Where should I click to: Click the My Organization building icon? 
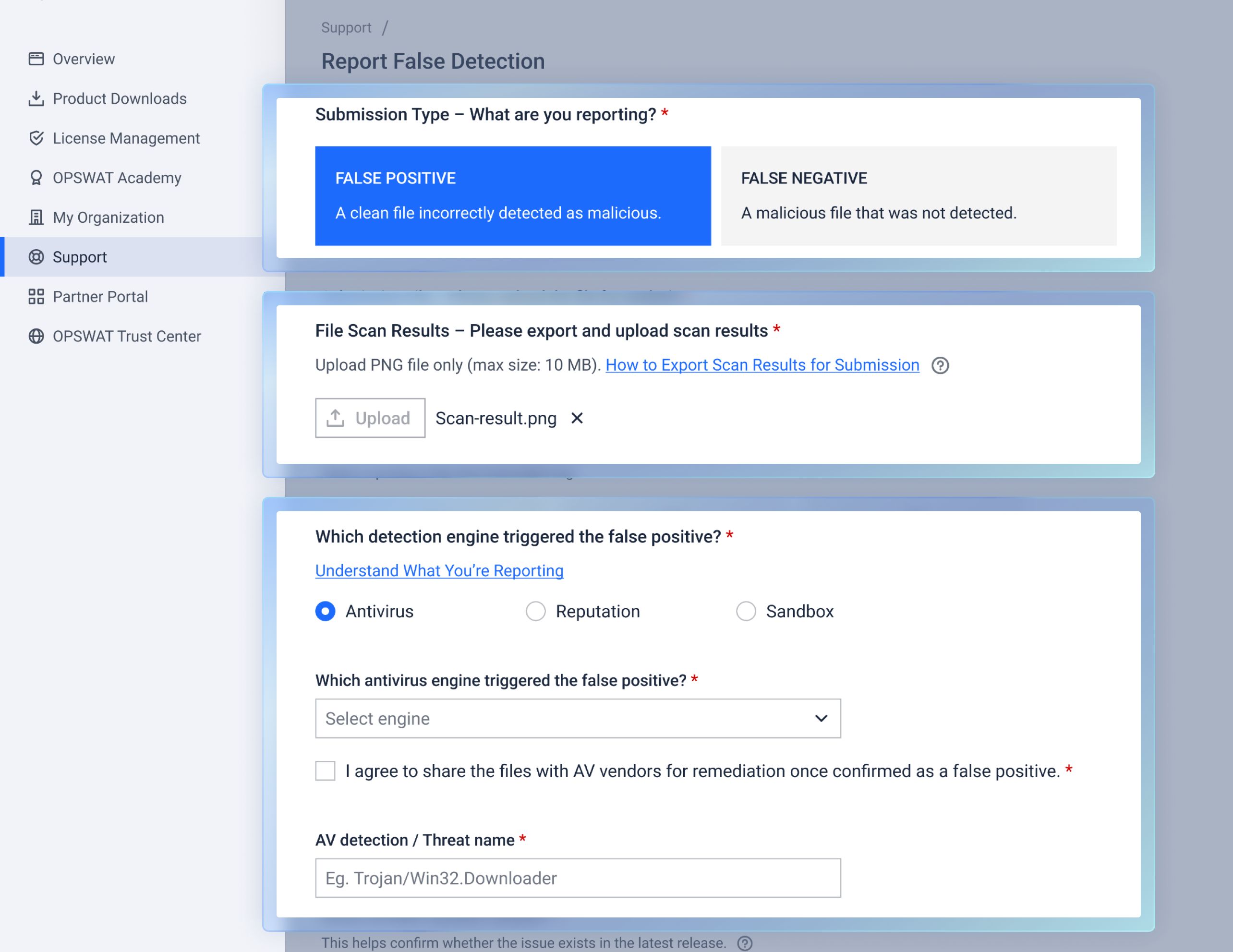(x=36, y=217)
